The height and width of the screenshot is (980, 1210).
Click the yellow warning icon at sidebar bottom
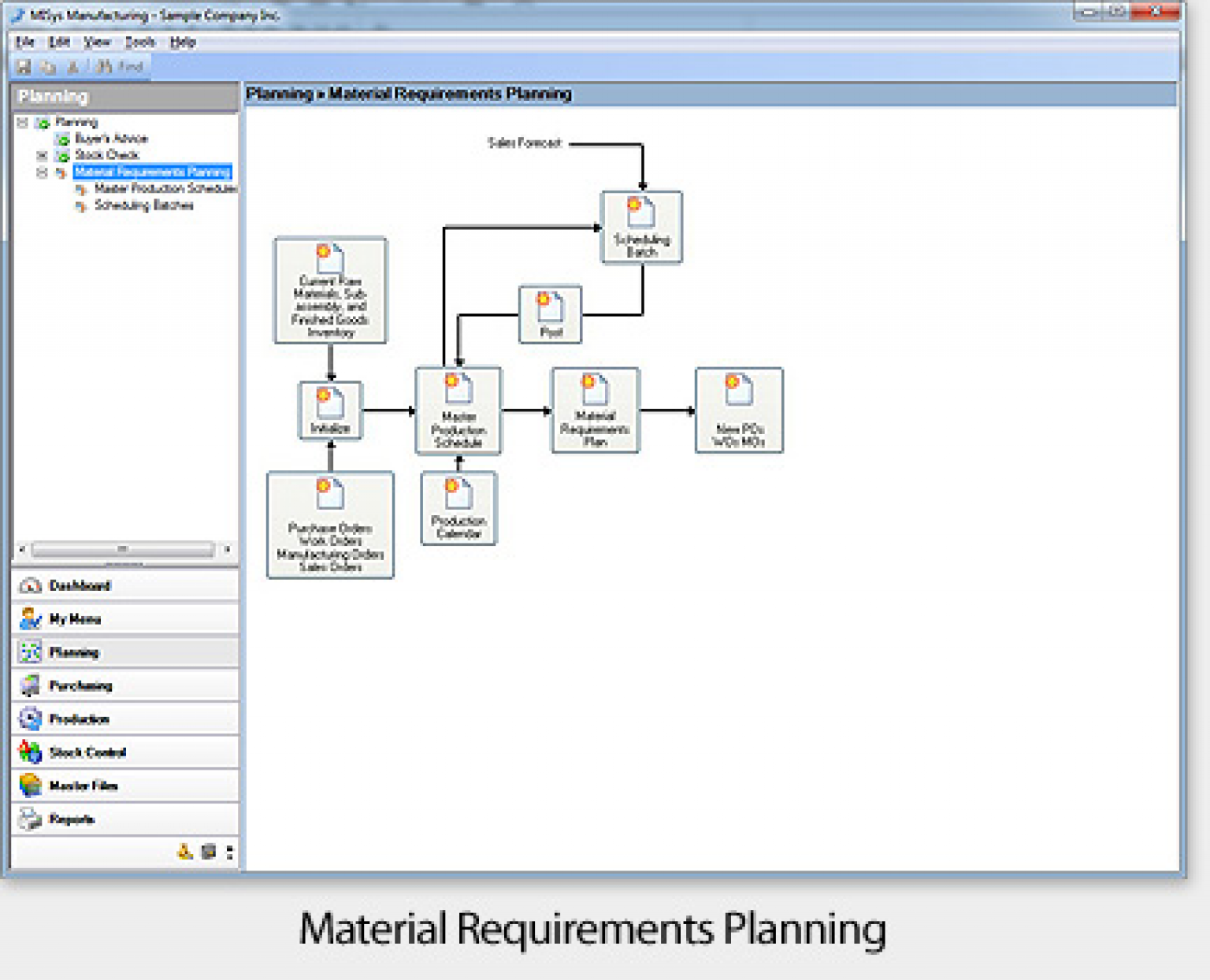click(184, 852)
